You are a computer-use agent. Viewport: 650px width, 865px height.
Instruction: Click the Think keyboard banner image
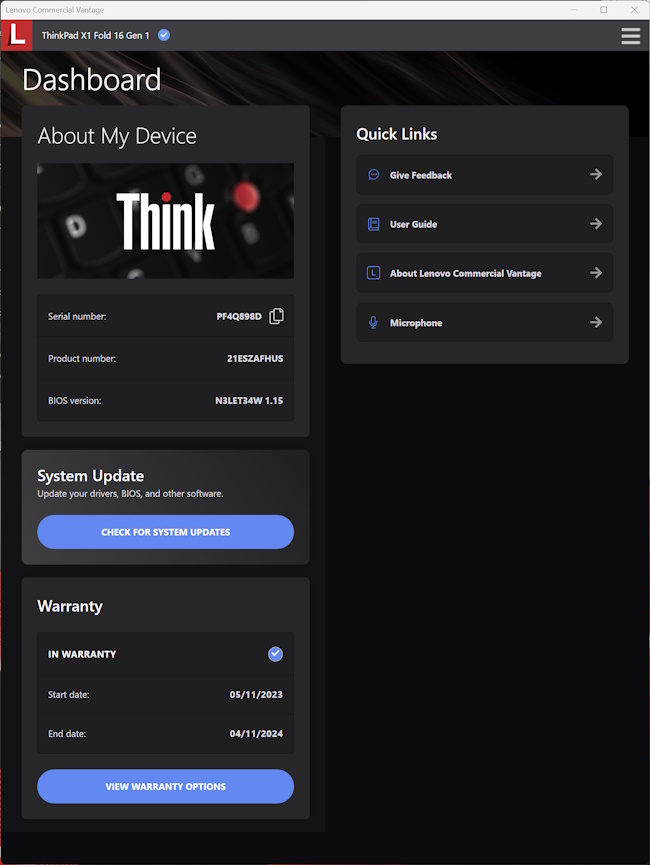(x=166, y=221)
